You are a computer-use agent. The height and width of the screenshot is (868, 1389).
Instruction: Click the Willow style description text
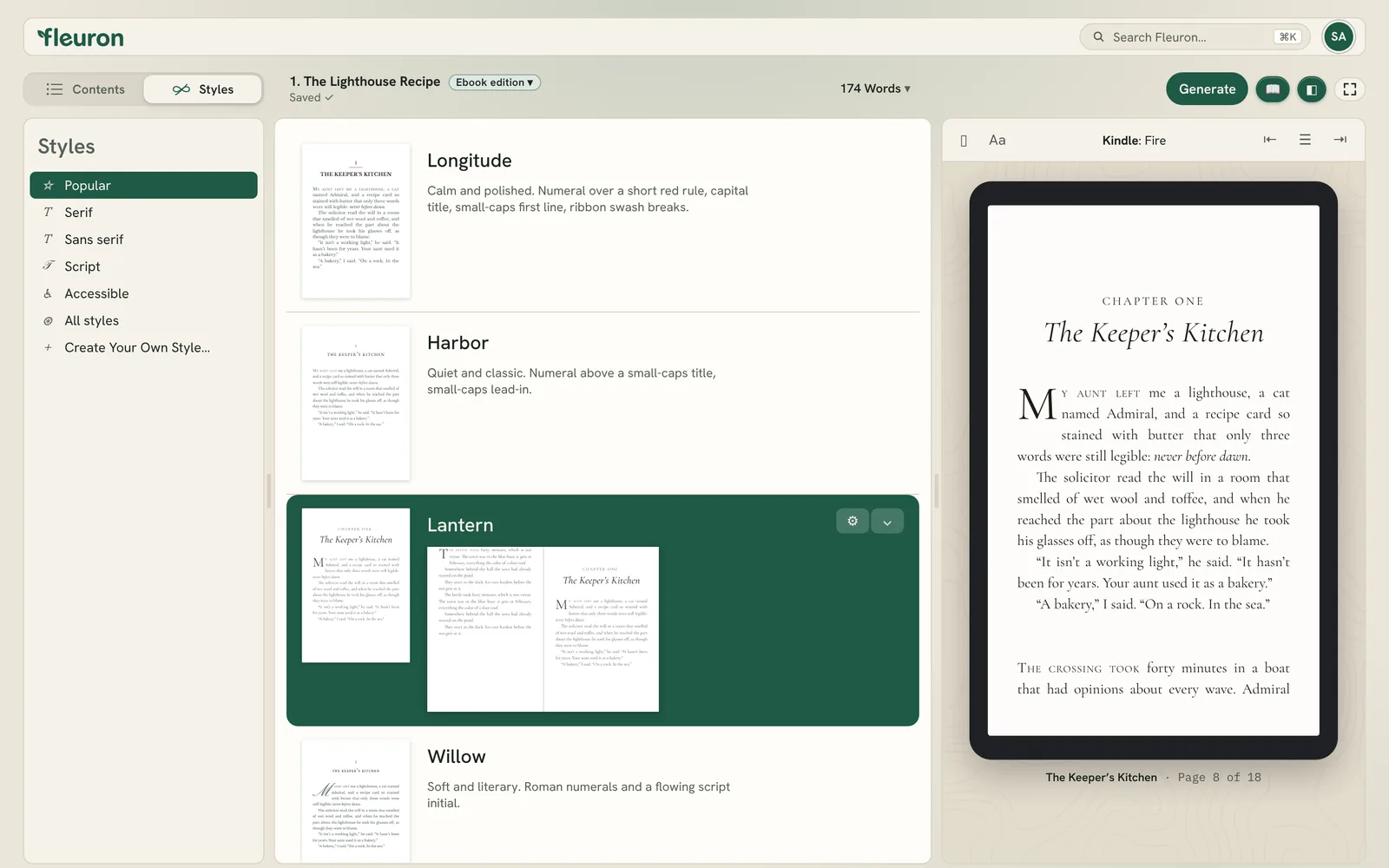(578, 795)
